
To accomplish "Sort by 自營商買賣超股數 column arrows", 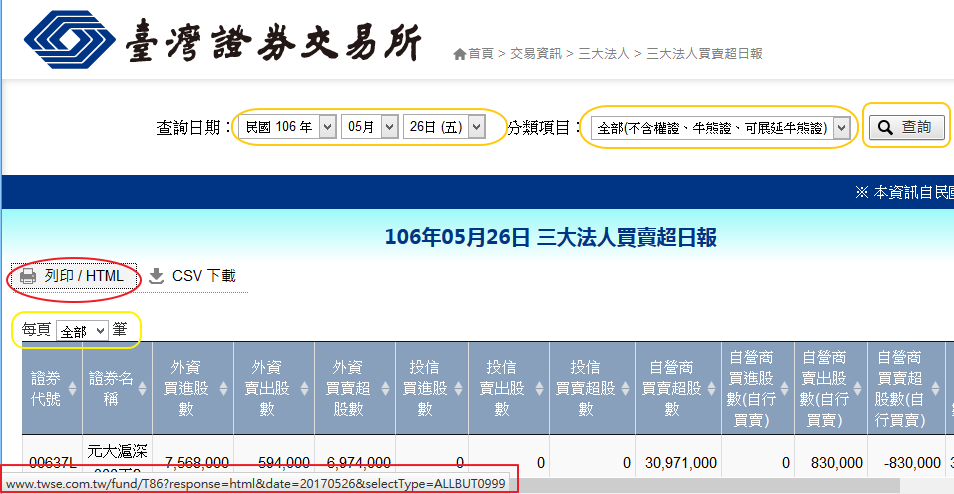I will (x=711, y=389).
